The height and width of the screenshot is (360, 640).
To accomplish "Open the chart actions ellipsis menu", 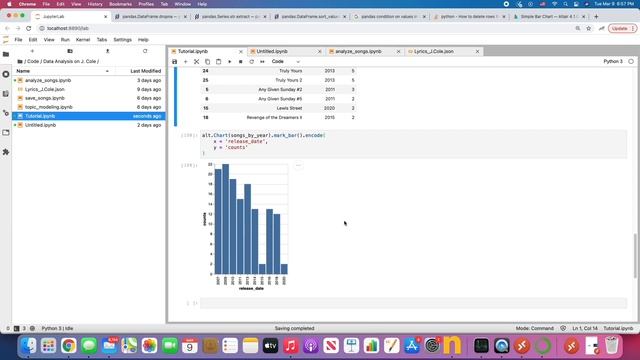I will click(298, 165).
